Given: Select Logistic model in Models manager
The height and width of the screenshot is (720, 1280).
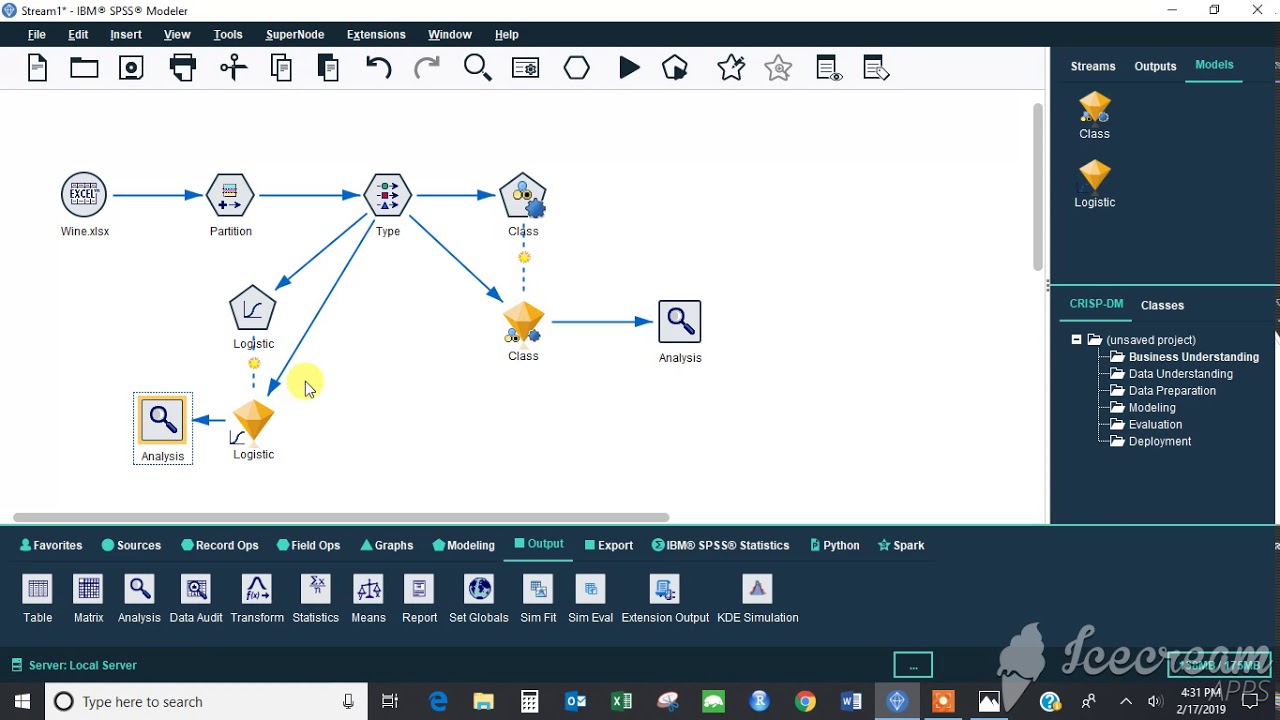Looking at the screenshot, I should point(1095,184).
